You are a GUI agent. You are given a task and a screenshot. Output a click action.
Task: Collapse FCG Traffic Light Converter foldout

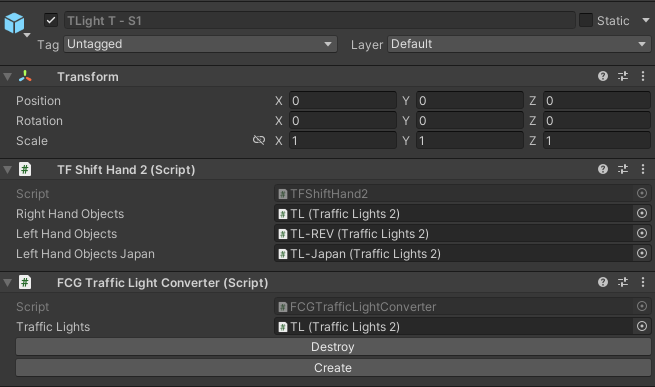pos(8,283)
